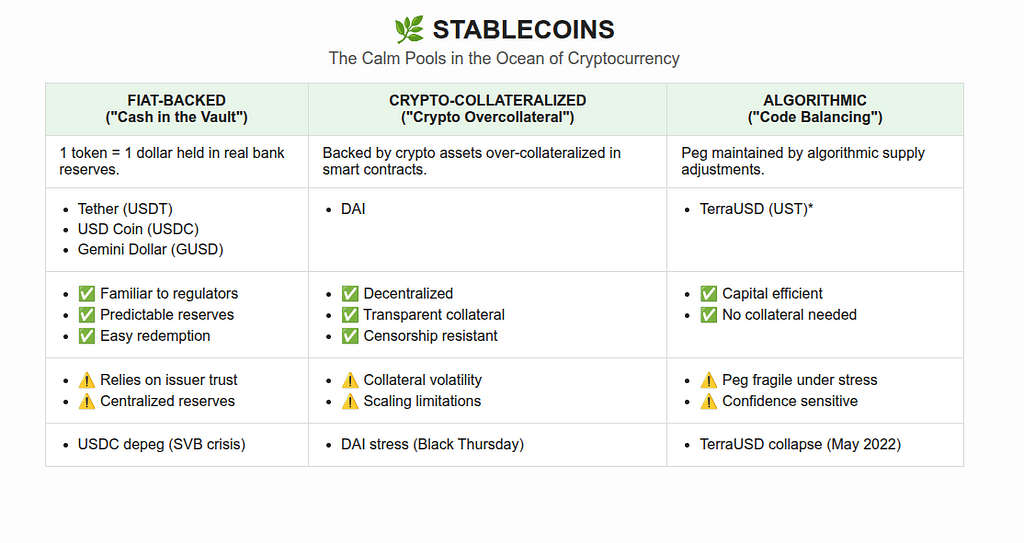Click green checkmark beside Decentralized

tap(350, 294)
